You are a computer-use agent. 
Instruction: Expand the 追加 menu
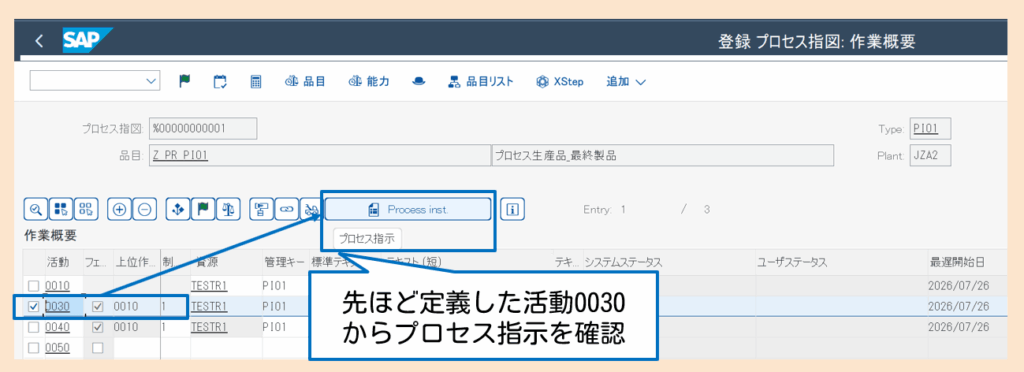626,82
